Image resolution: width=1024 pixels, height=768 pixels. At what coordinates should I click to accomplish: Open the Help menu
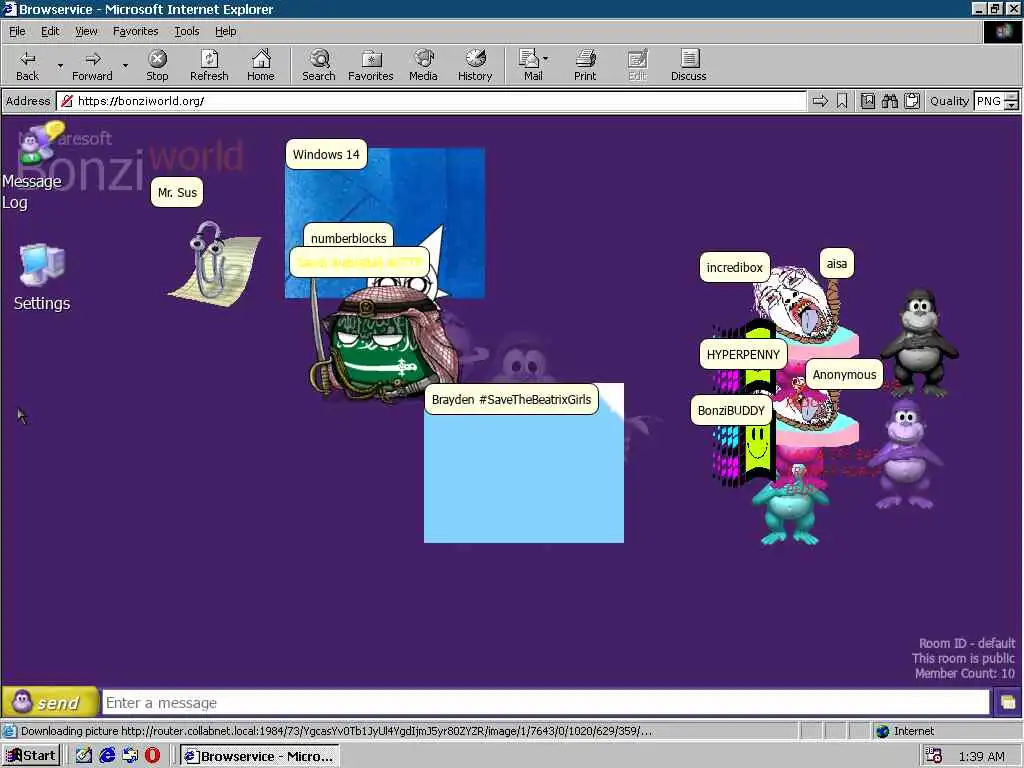[225, 31]
